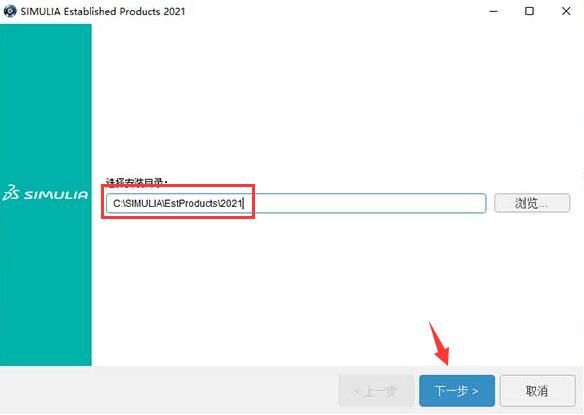
Task: Minimize the SIMULIA installer window
Action: pos(493,11)
